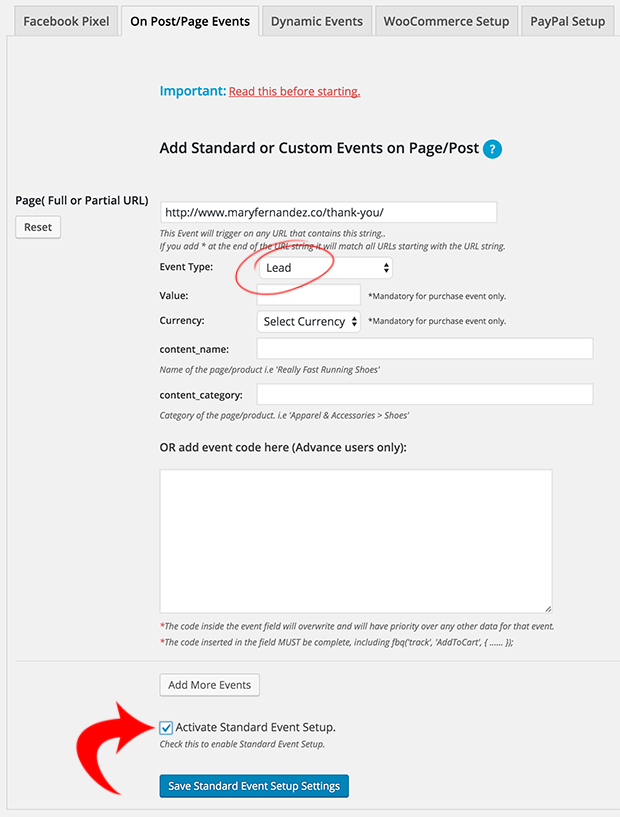Open the Dynamic Events tab
The image size is (620, 817).
pos(317,21)
